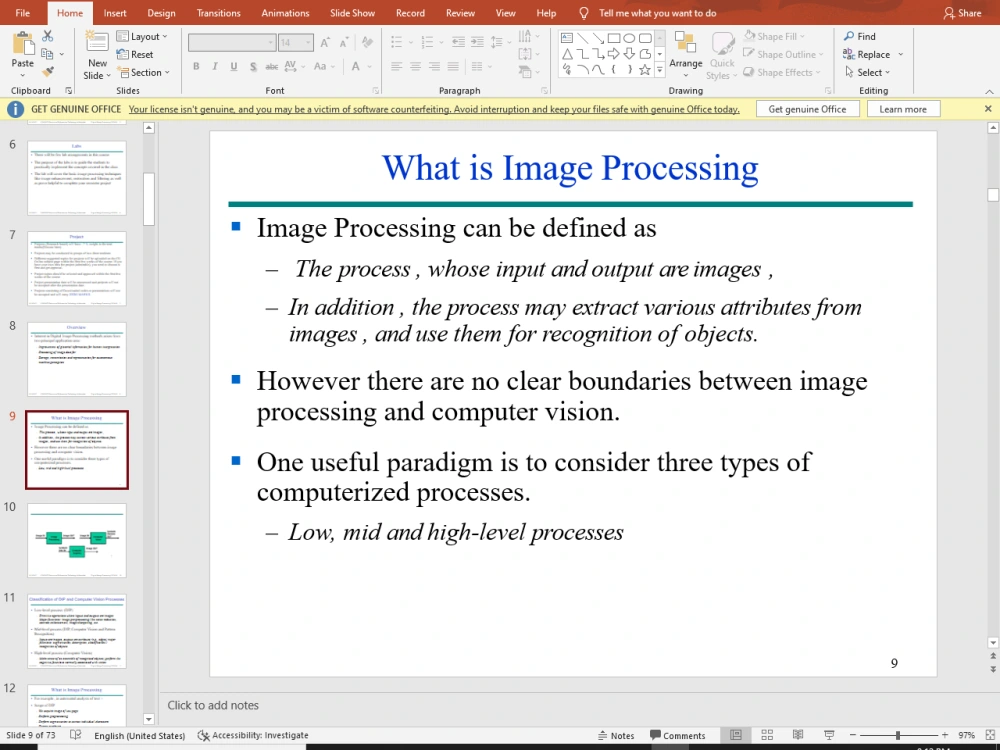Switch to the Review tab
Viewport: 1000px width, 750px height.
pyautogui.click(x=460, y=13)
